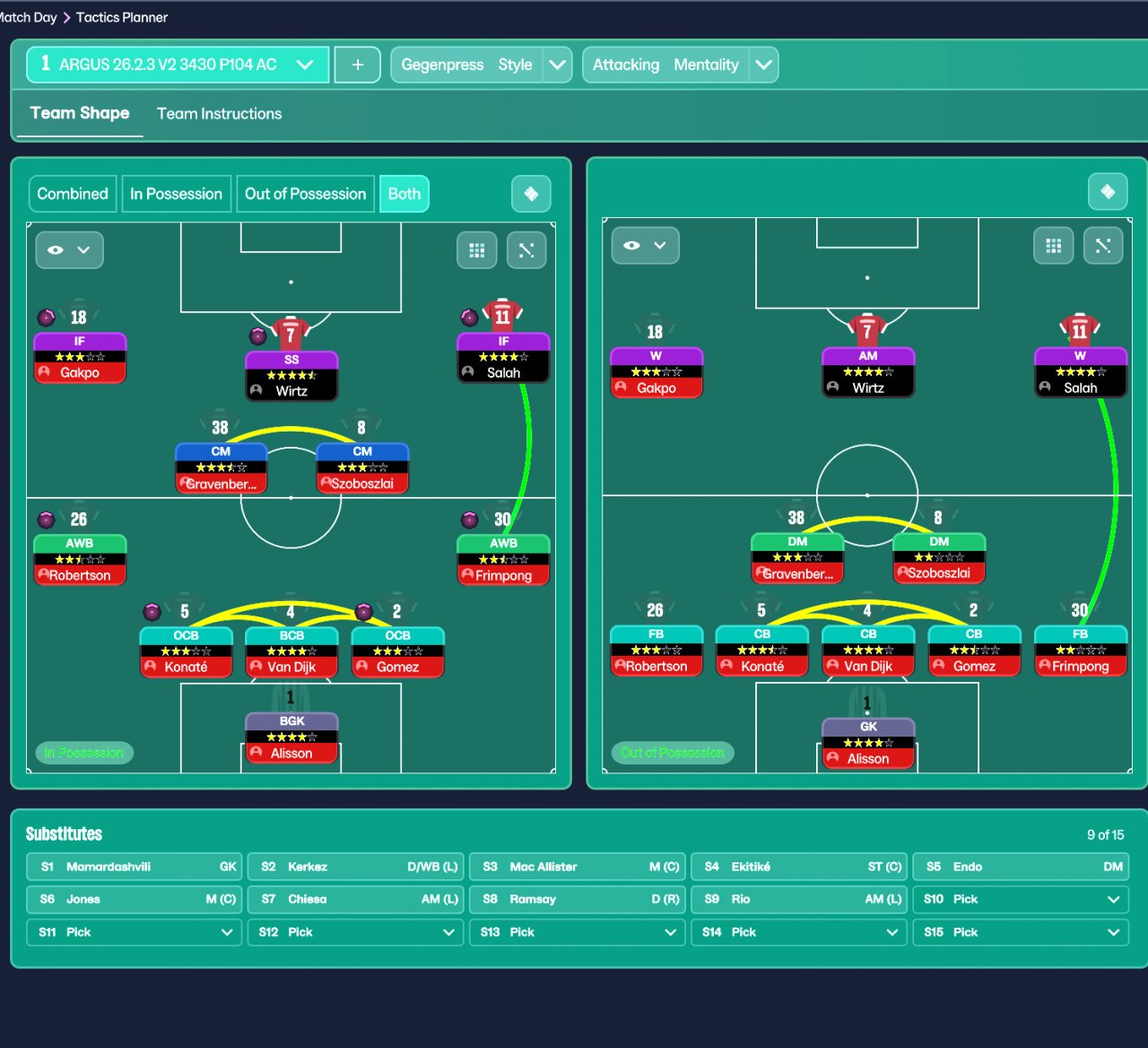Click diamond icon button on left panel
Screen dimensions: 1148x1048
pyautogui.click(x=531, y=194)
